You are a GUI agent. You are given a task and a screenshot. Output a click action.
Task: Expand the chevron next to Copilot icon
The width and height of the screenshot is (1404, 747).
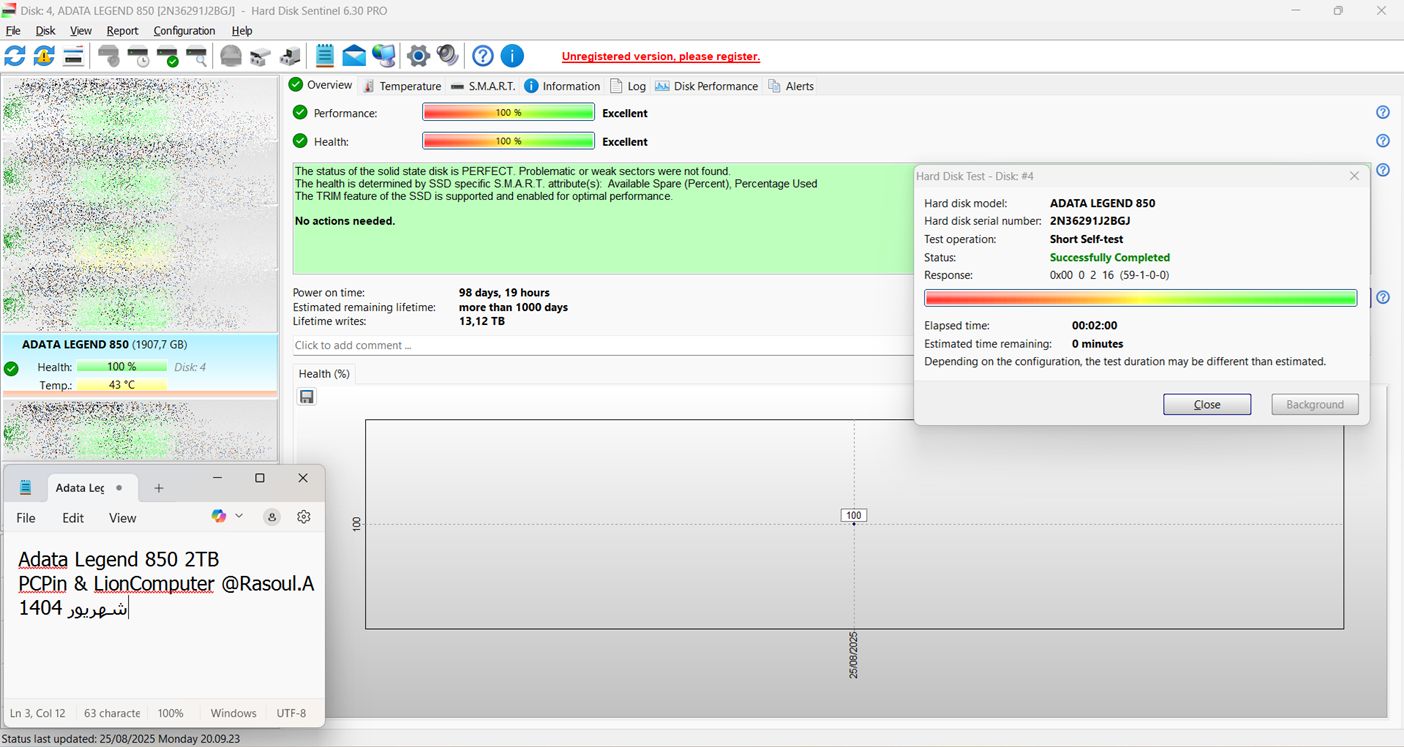[x=239, y=516]
